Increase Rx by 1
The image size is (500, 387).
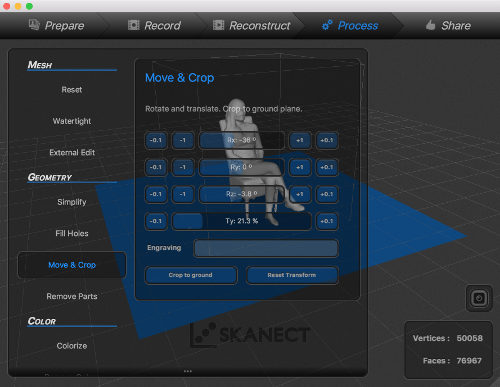pos(300,140)
